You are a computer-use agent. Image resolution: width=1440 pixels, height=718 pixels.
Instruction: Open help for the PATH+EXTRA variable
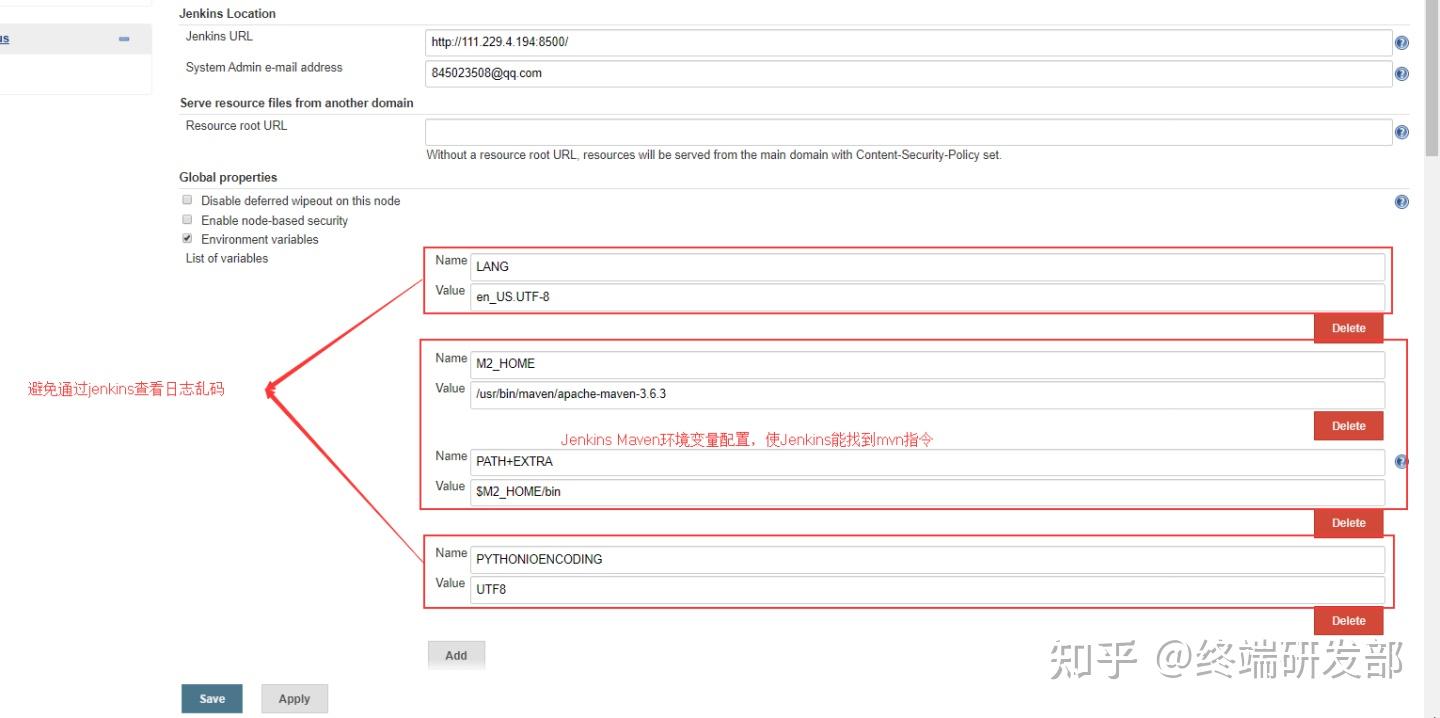1401,461
